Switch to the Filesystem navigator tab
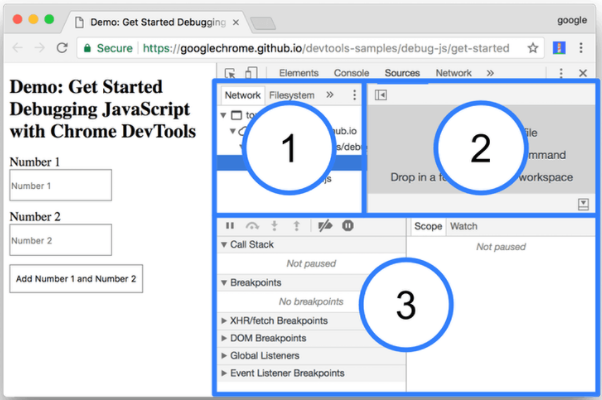The image size is (602, 400). [292, 95]
